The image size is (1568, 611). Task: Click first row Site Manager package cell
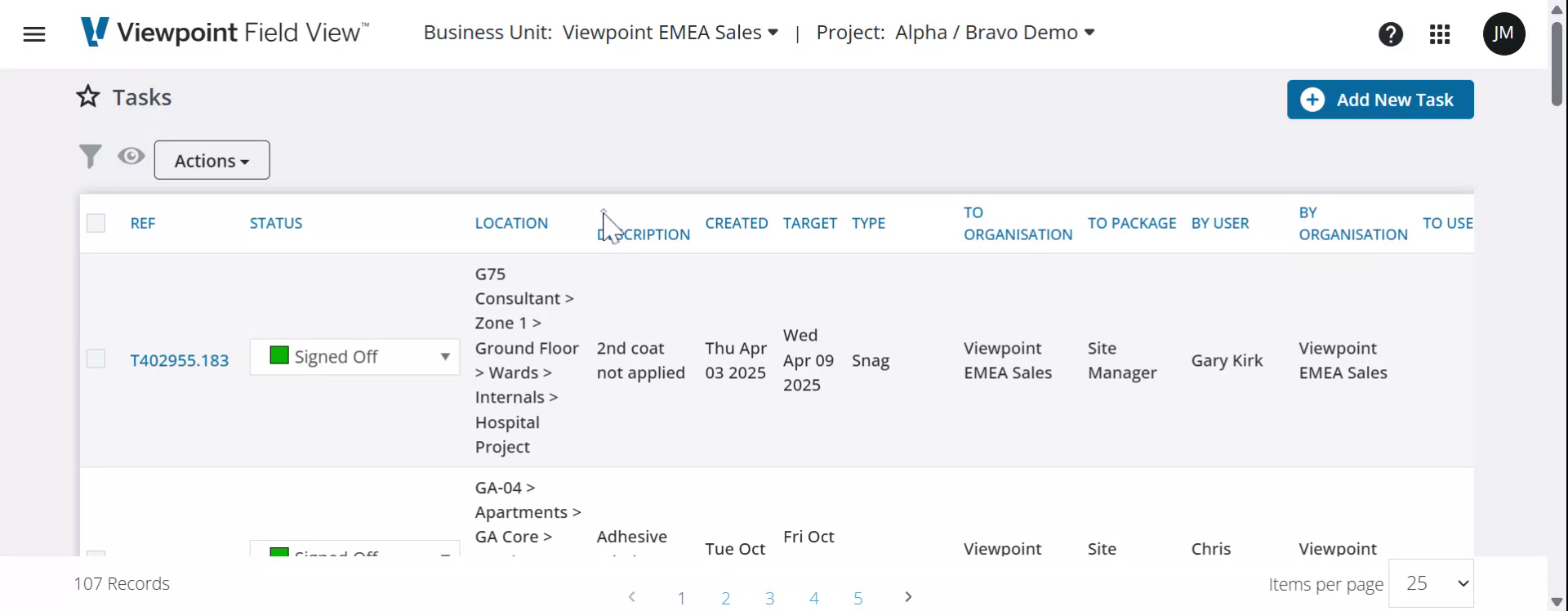point(1122,360)
